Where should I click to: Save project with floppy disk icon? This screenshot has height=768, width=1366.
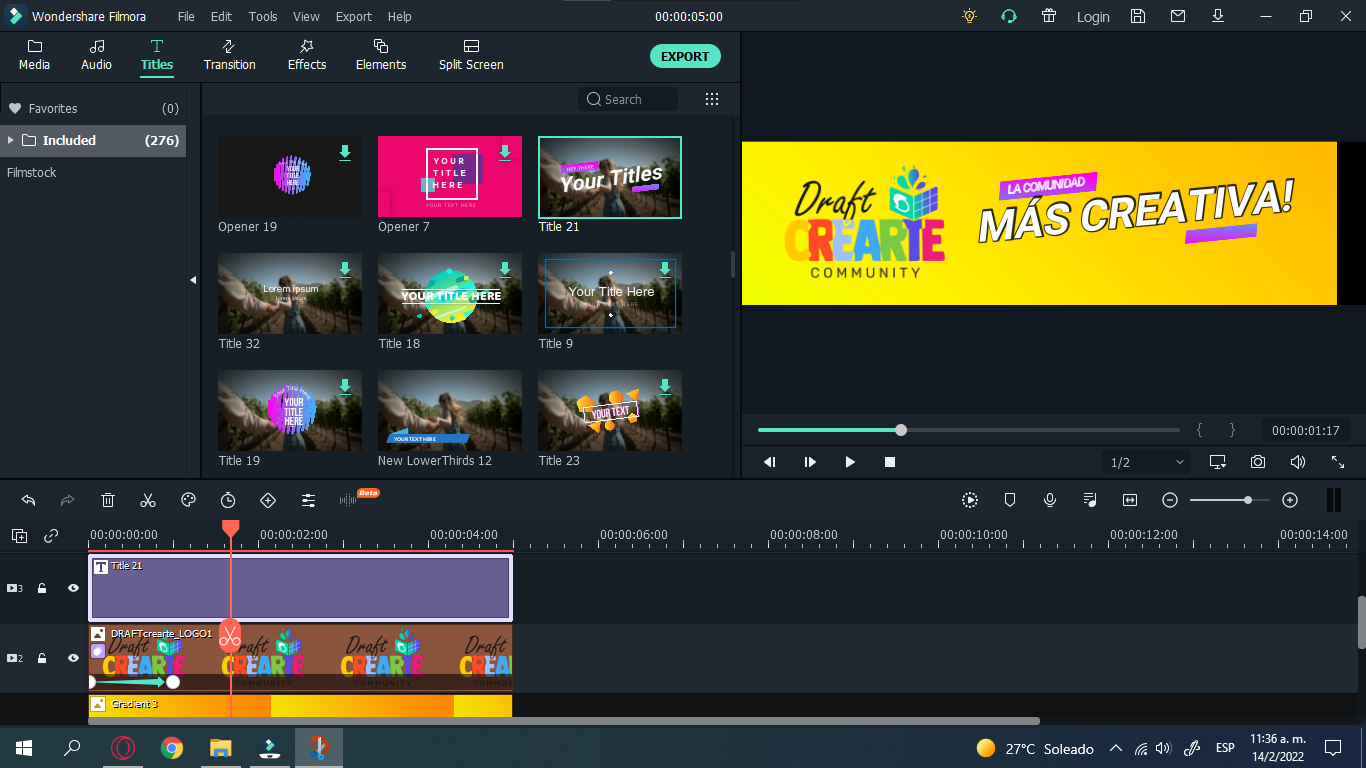pyautogui.click(x=1138, y=16)
